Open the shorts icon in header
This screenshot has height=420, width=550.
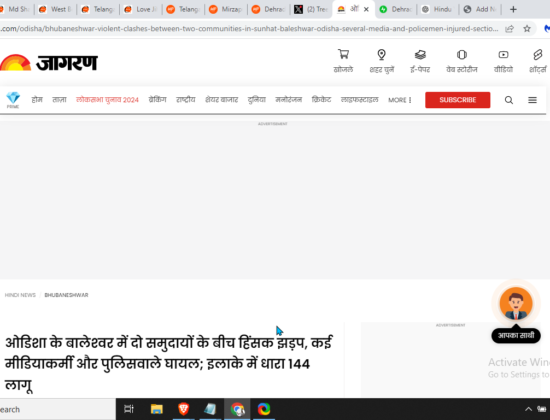(x=538, y=55)
